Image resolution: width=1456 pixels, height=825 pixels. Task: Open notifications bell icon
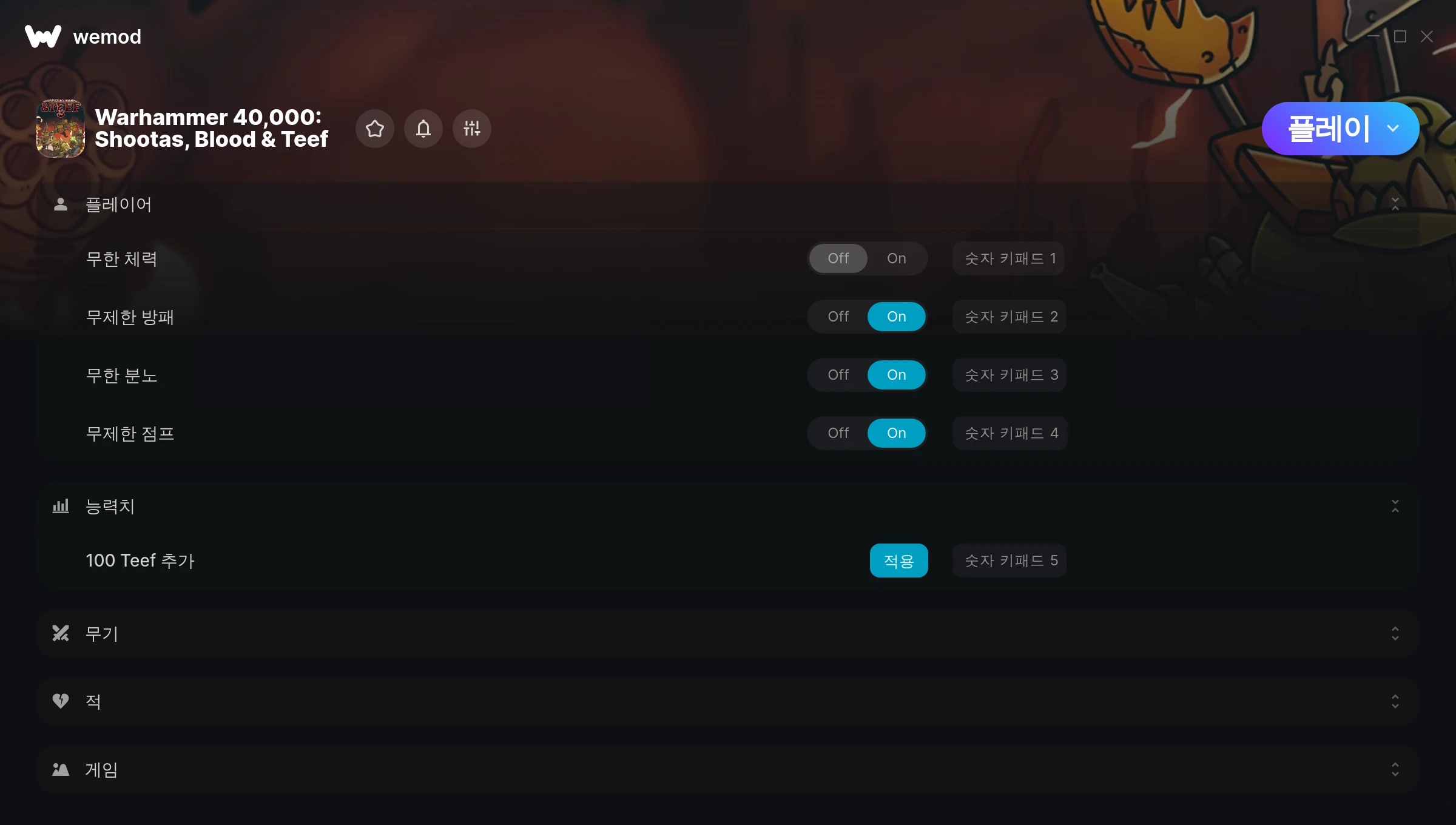[423, 129]
